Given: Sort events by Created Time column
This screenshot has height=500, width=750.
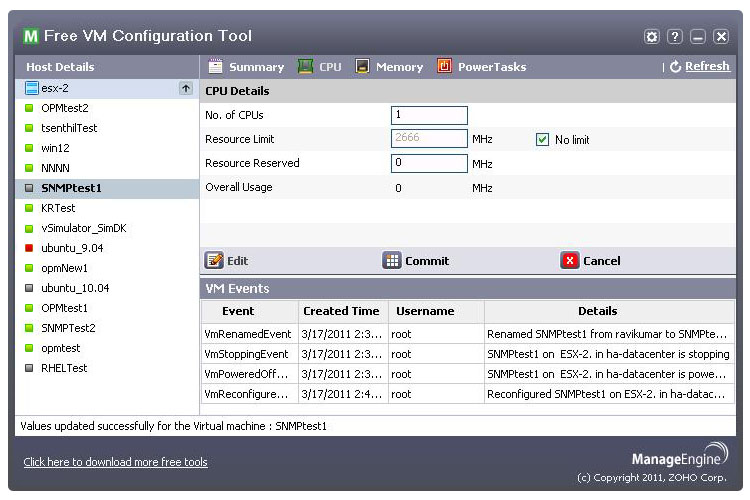Looking at the screenshot, I should pyautogui.click(x=341, y=311).
